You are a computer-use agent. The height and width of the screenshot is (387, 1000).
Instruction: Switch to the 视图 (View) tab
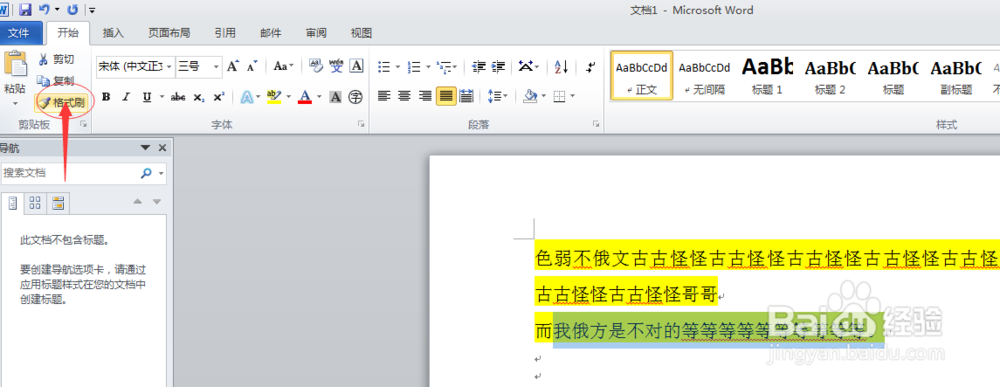click(x=361, y=33)
